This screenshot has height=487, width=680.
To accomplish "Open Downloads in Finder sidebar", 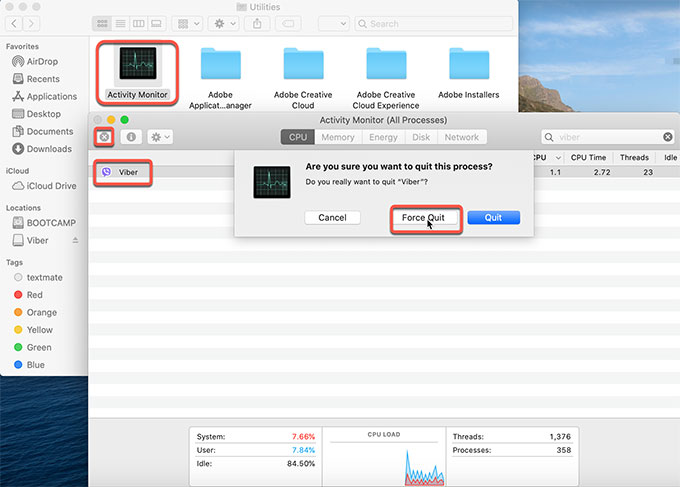I will pyautogui.click(x=49, y=149).
